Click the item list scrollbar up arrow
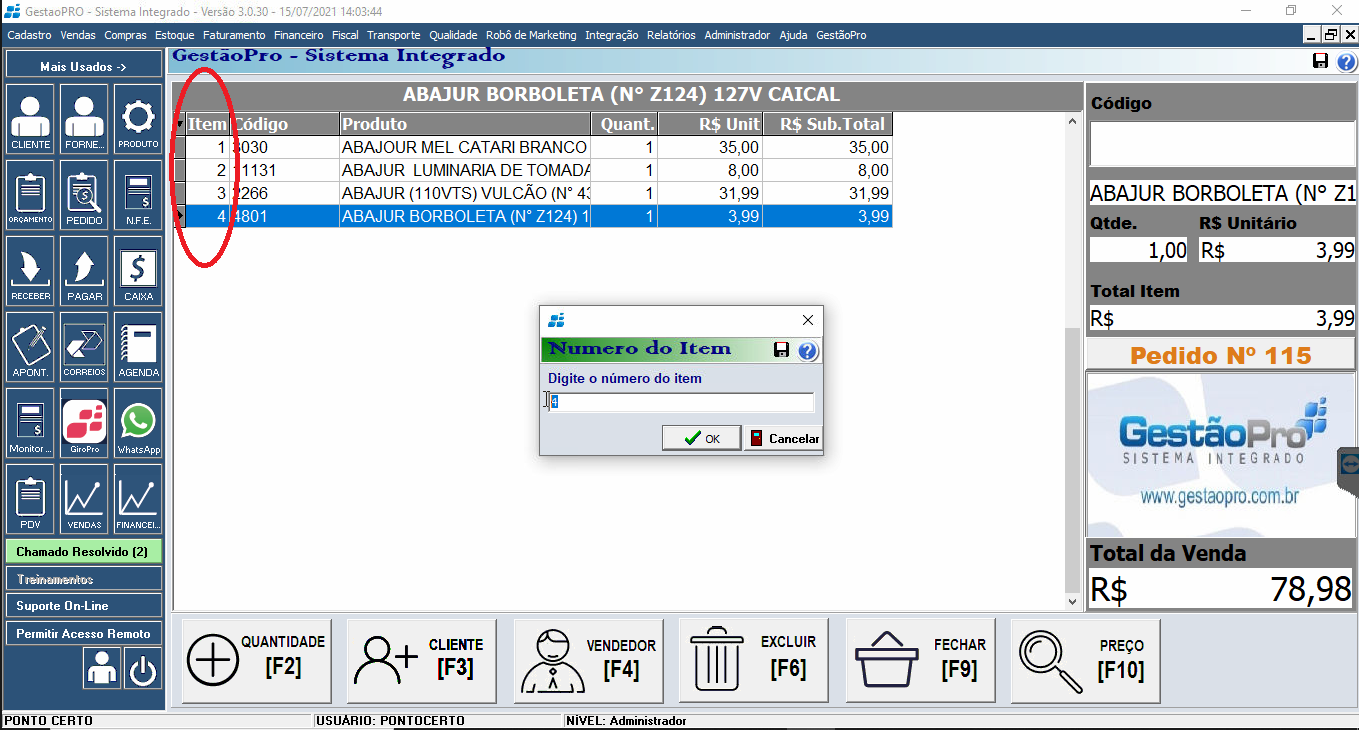Viewport: 1359px width, 730px height. [1073, 121]
